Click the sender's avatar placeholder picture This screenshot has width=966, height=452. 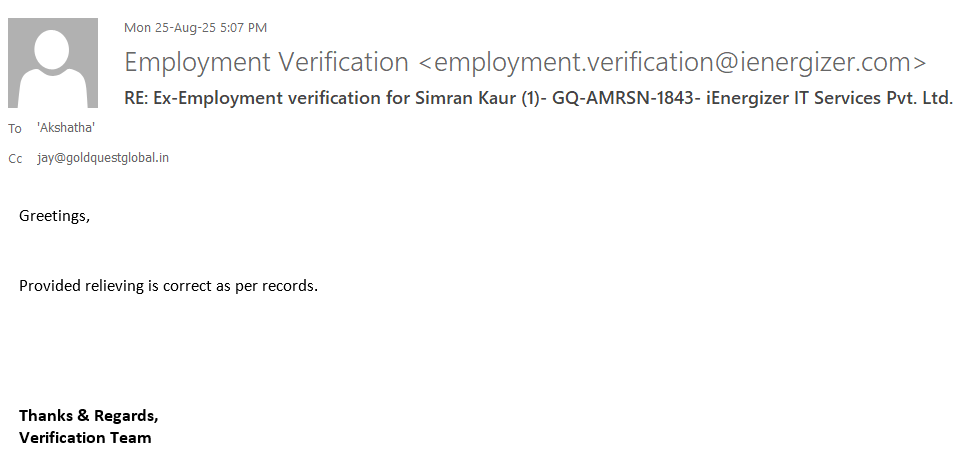[53, 63]
